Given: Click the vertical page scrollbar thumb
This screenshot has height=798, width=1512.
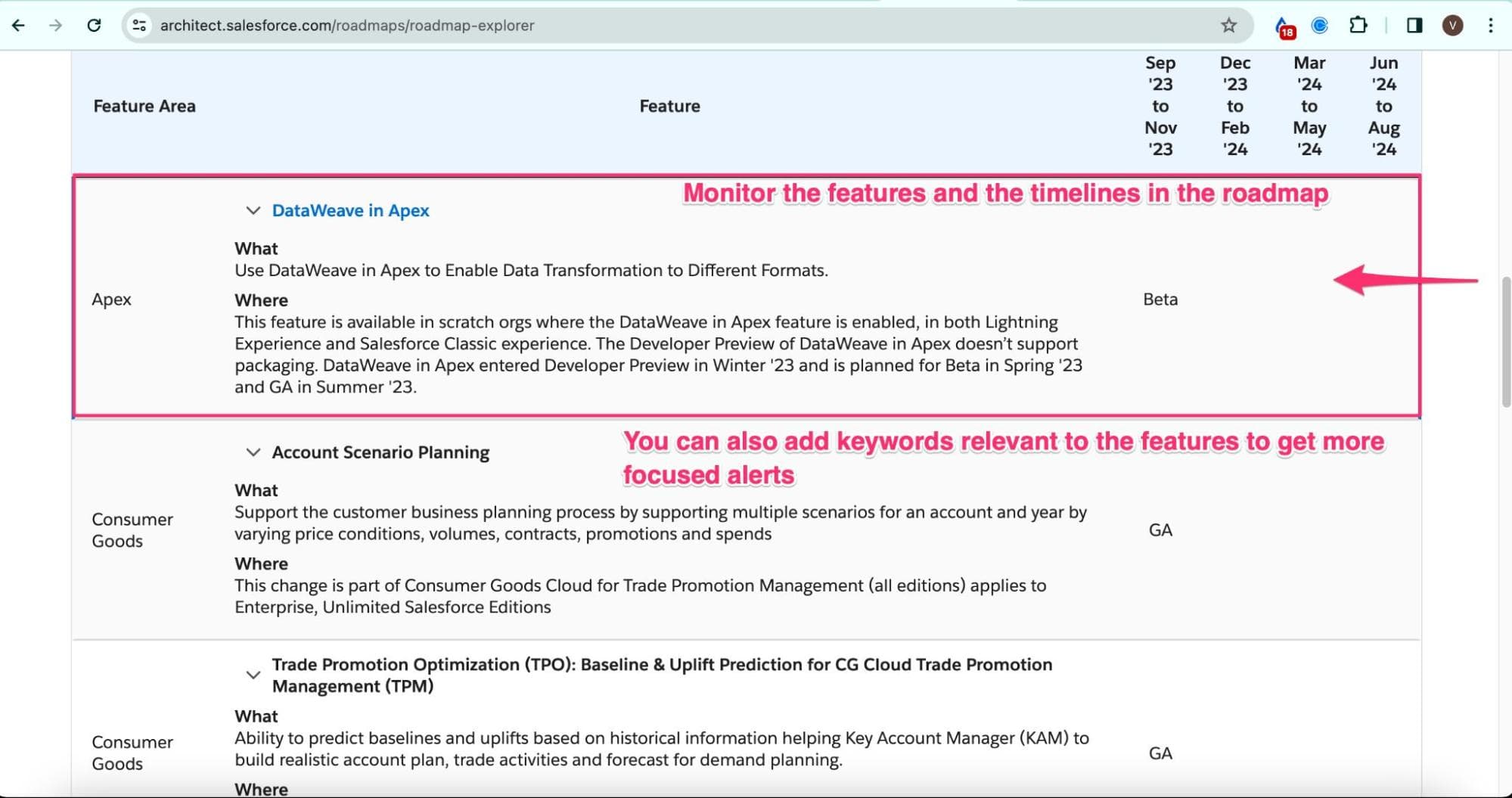Looking at the screenshot, I should click(1505, 342).
